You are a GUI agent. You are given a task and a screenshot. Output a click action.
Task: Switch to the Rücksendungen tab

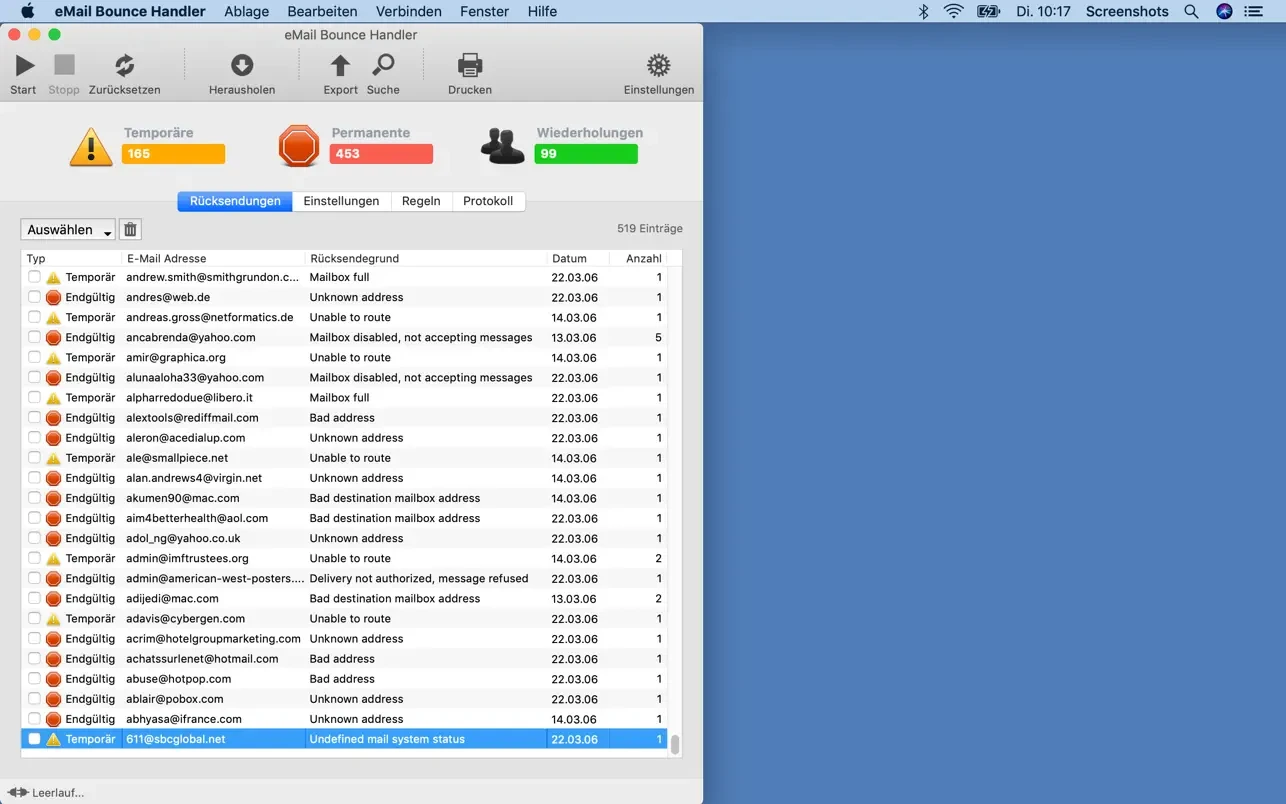[235, 201]
